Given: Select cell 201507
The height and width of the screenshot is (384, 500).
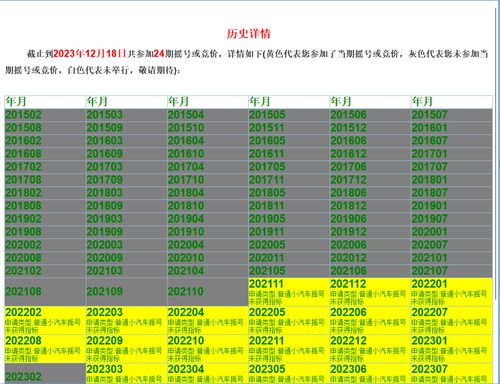Looking at the screenshot, I should point(452,115).
